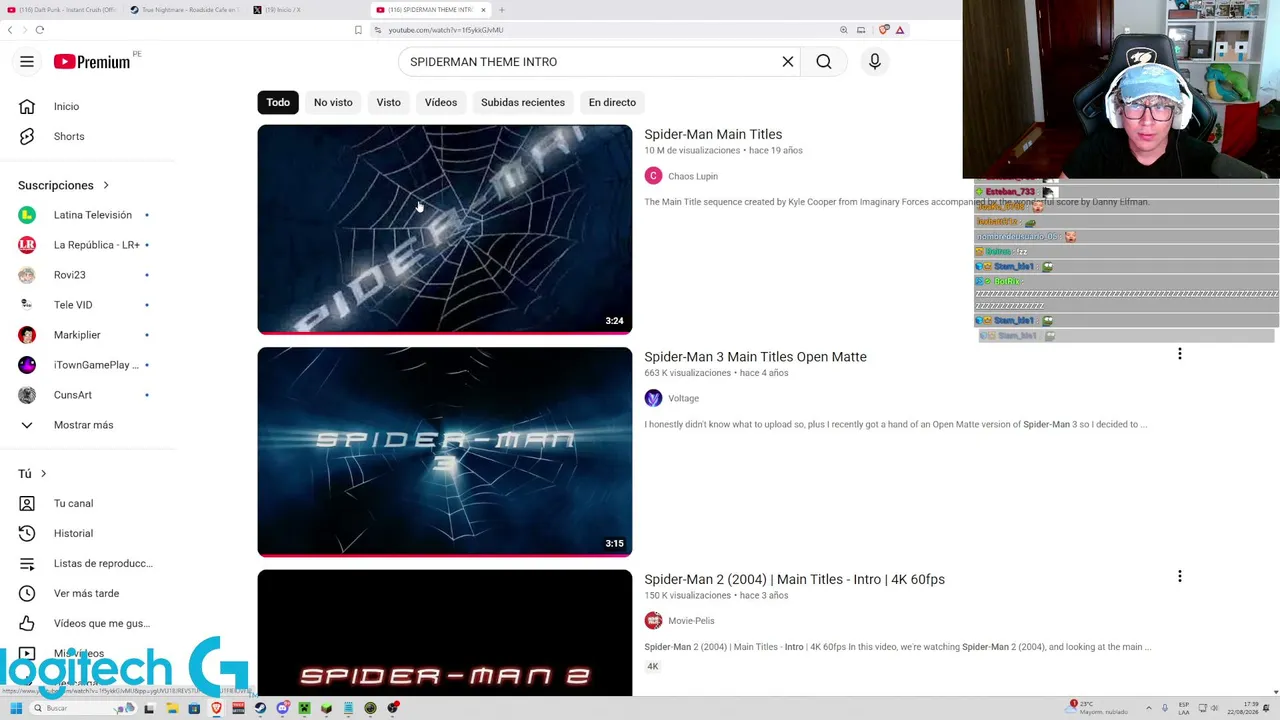Switch to the True Nightmare Roadside Cafe tab
Viewport: 1280px width, 720px height.
185,10
